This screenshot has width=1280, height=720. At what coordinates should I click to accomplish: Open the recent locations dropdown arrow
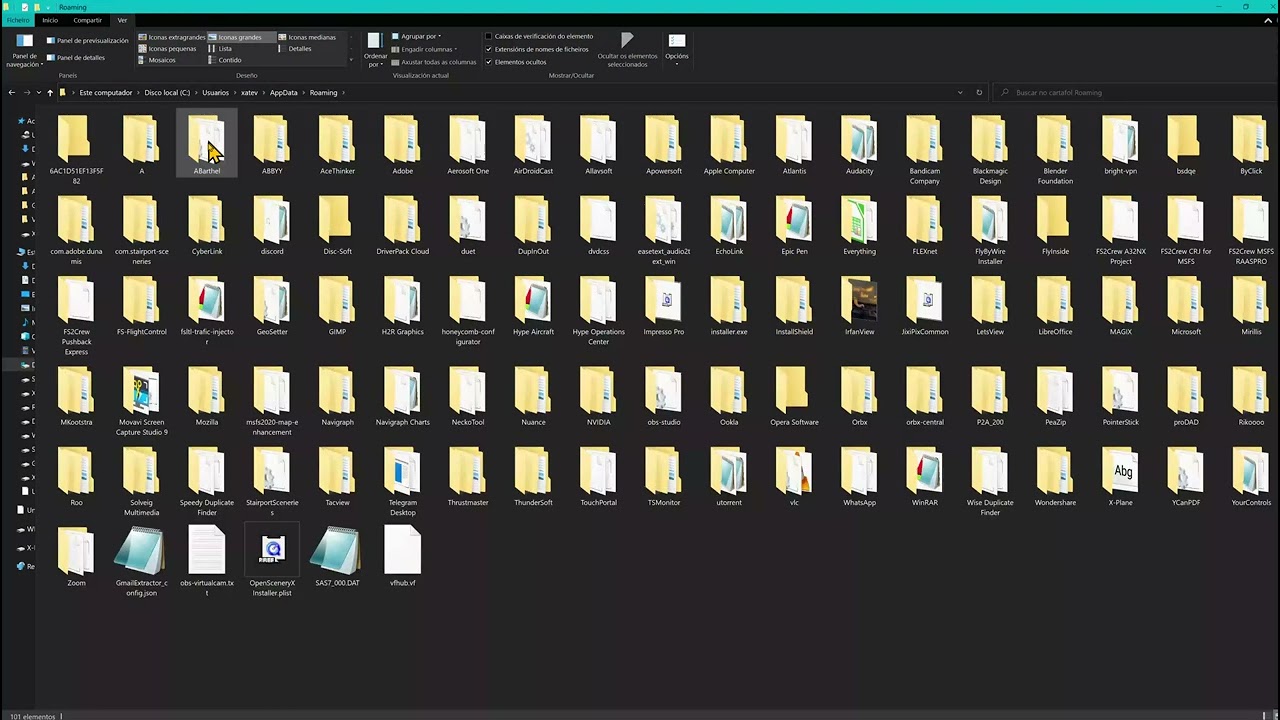point(38,92)
